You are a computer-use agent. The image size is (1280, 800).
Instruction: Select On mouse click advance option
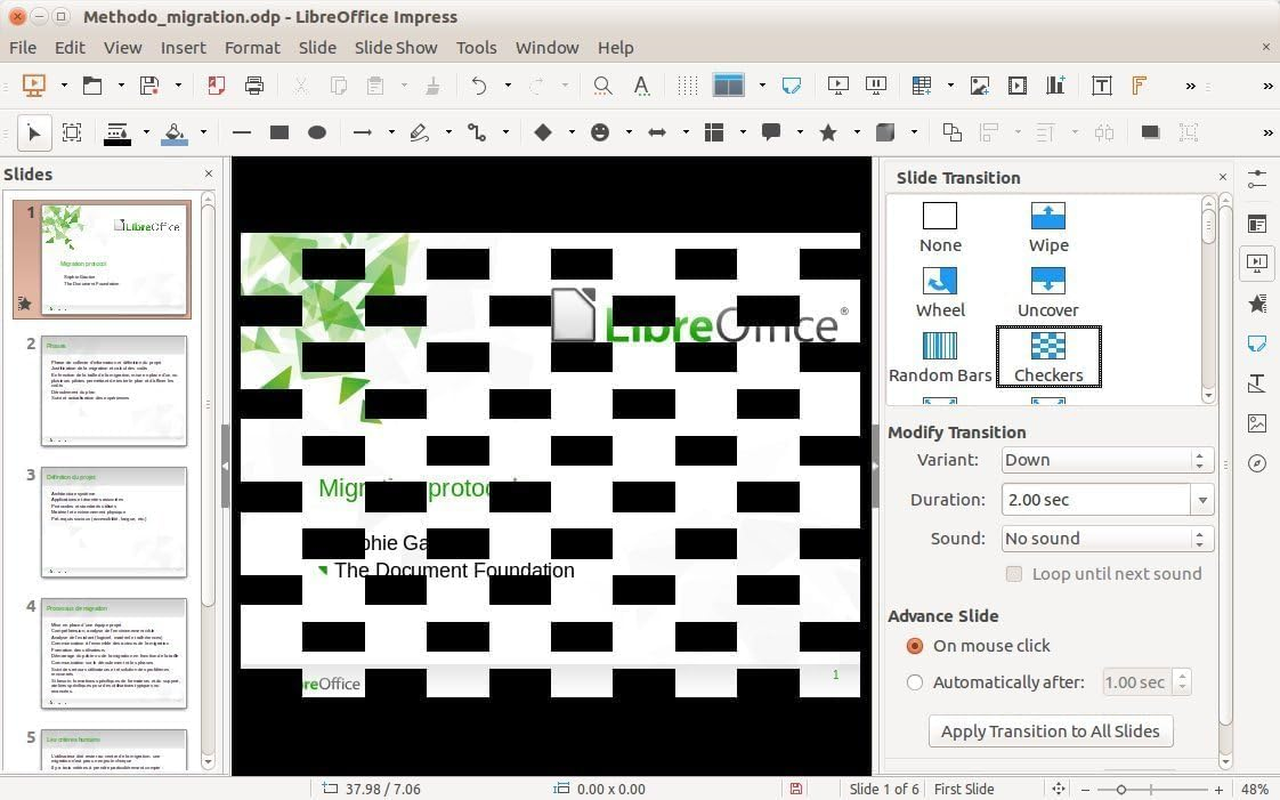point(914,646)
